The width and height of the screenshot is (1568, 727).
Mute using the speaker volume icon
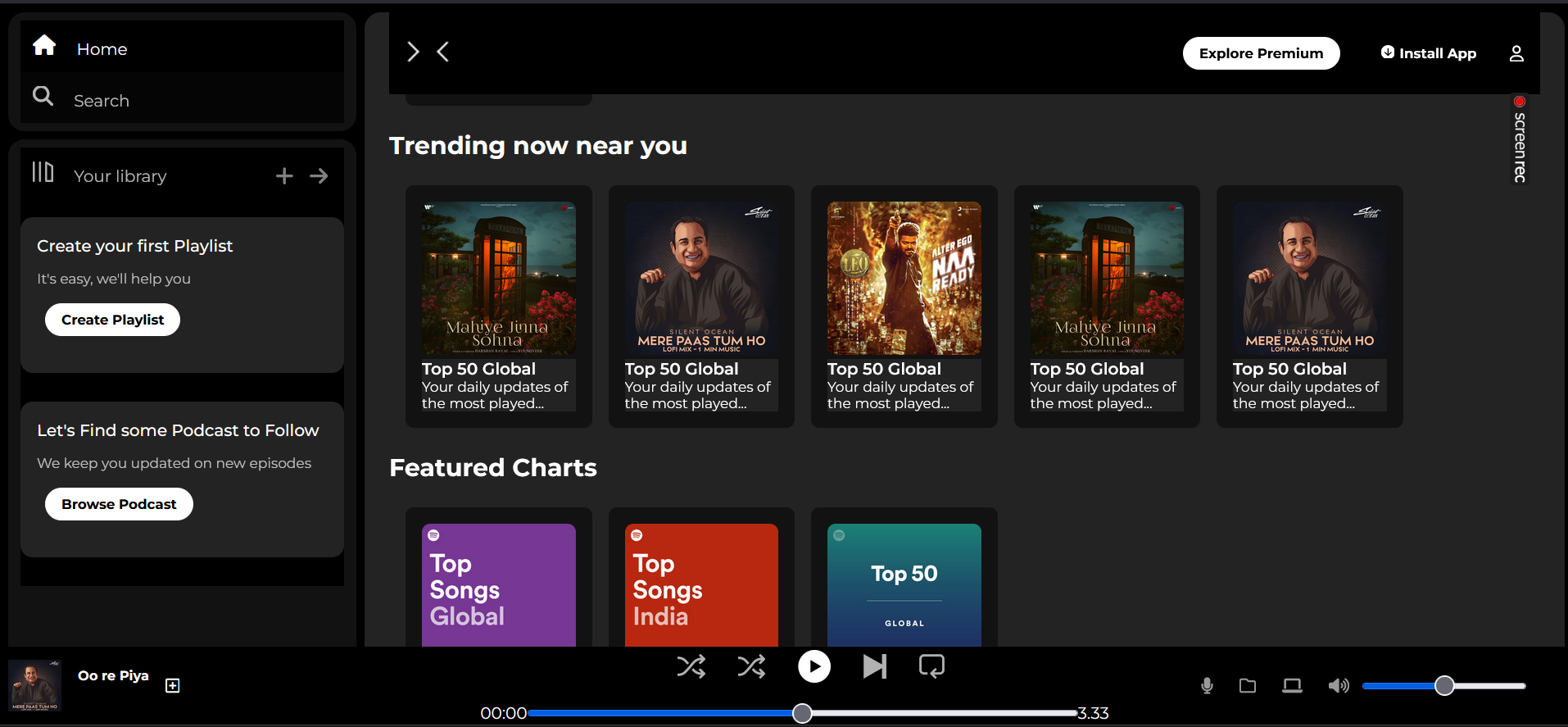click(x=1339, y=686)
